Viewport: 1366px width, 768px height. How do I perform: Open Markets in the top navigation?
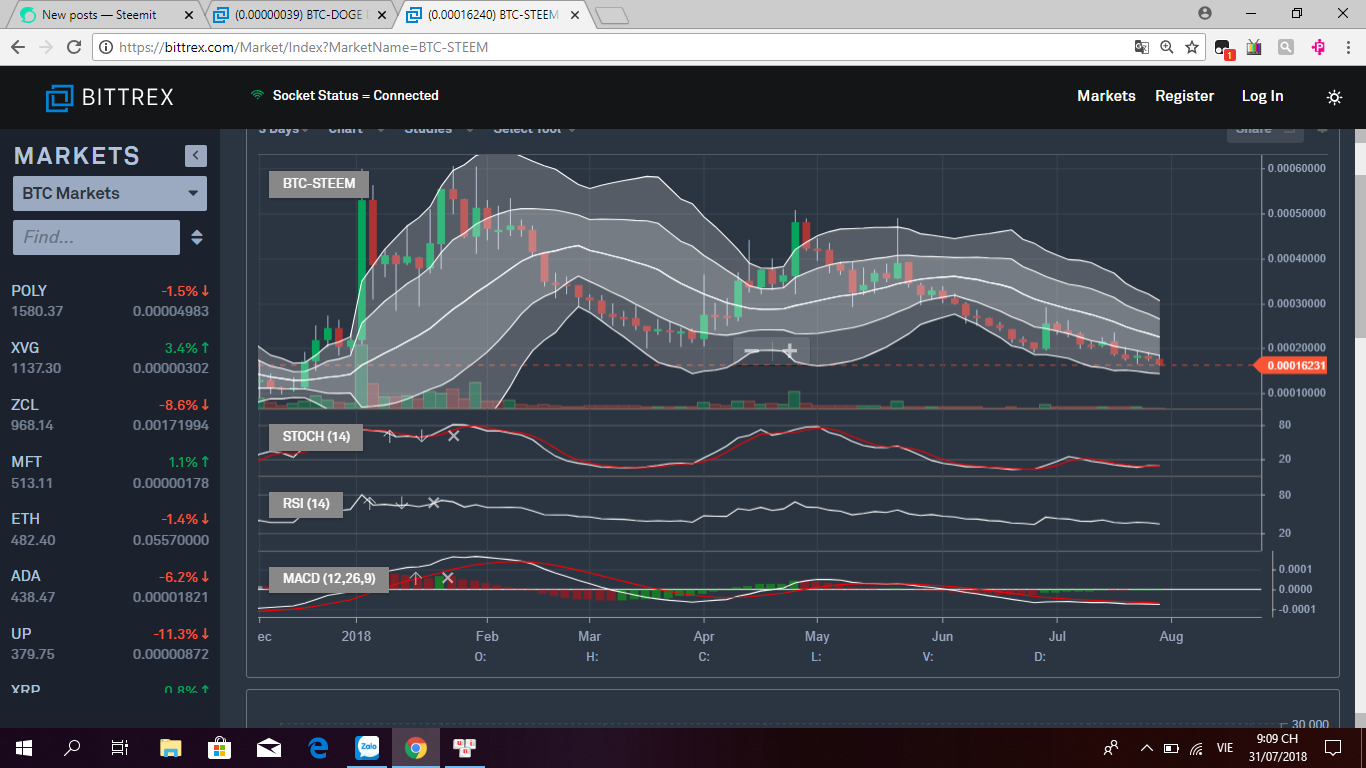[x=1106, y=96]
